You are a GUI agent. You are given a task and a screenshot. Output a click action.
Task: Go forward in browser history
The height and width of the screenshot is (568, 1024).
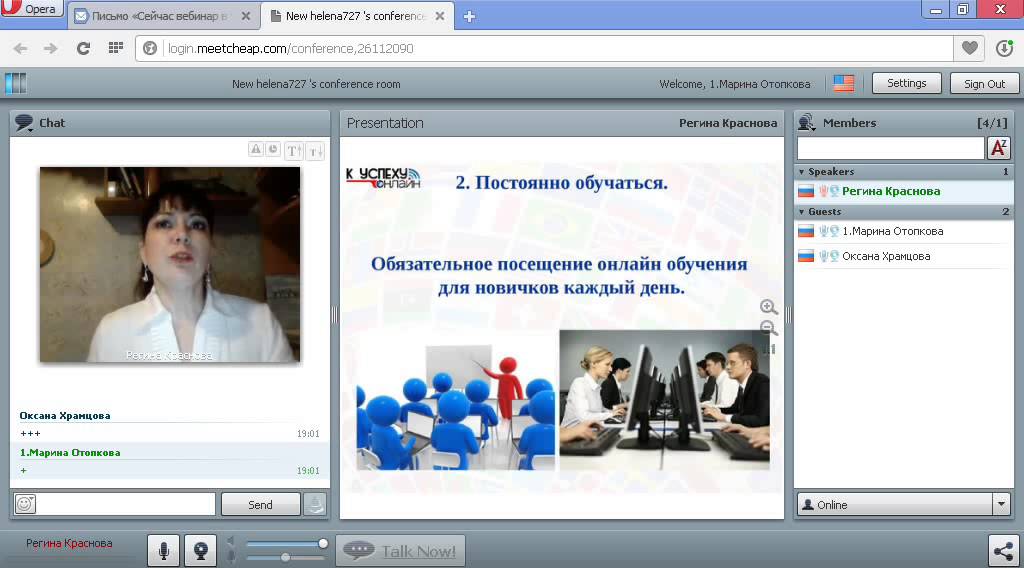(51, 48)
